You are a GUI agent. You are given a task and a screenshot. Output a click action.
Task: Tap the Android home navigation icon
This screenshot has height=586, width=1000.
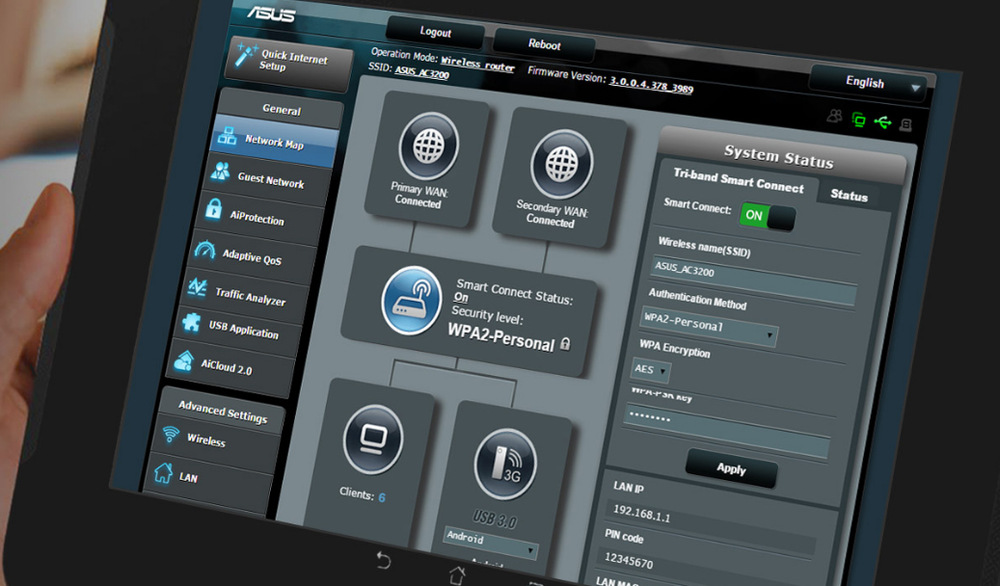click(x=457, y=574)
